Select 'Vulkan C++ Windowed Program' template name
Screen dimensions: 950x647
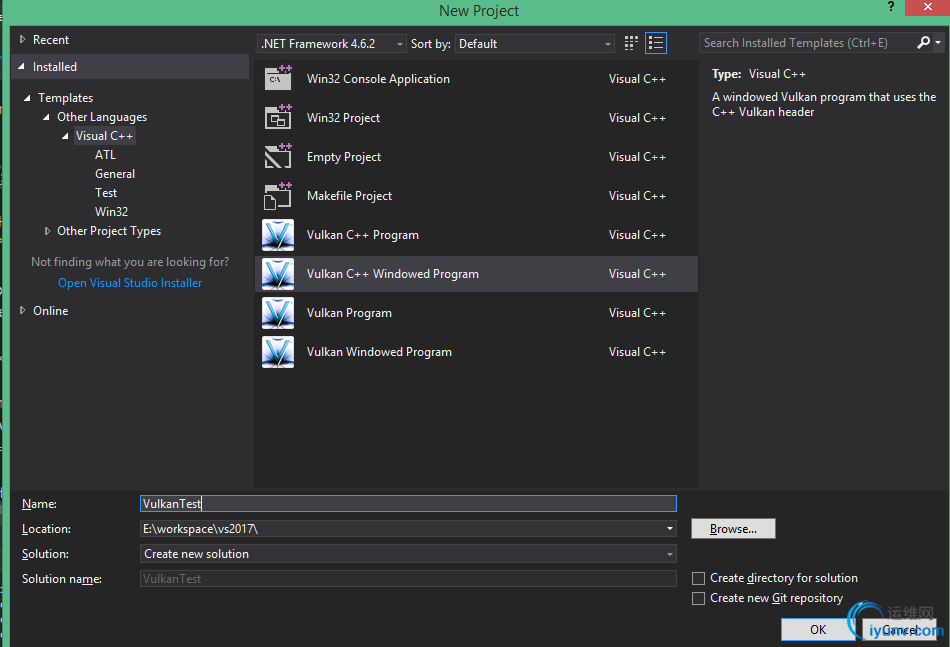click(393, 274)
